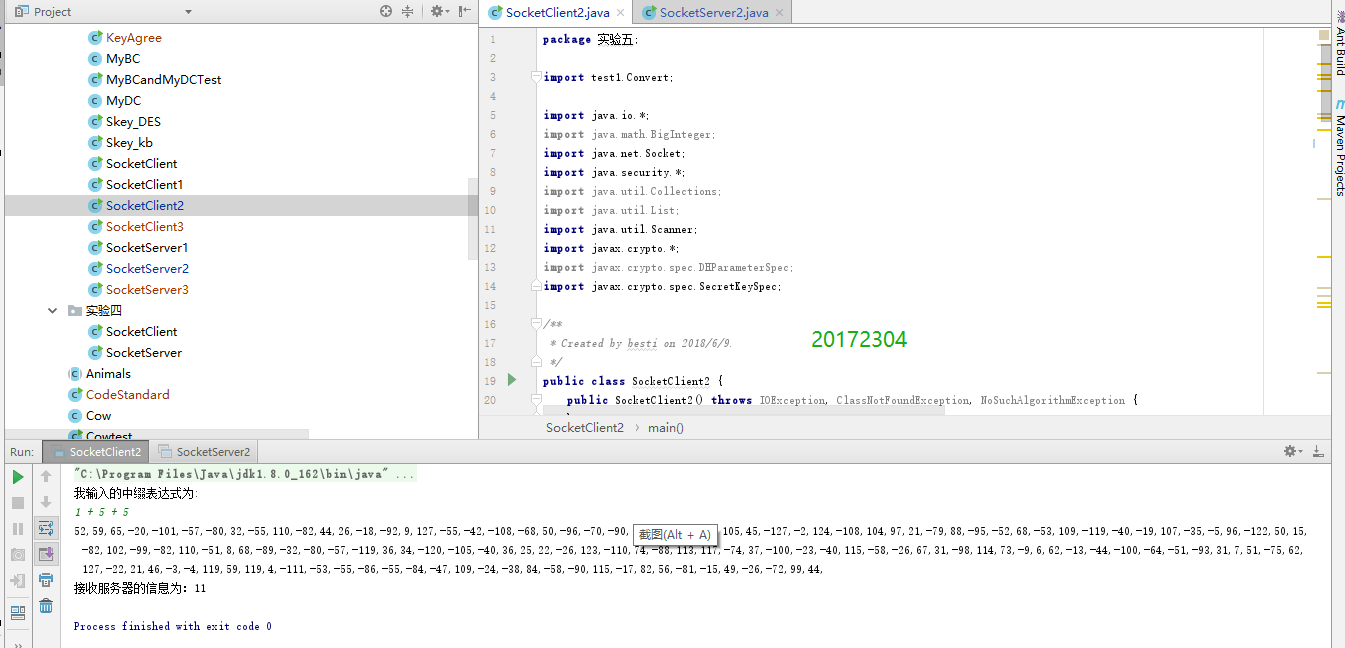
Task: Open the Run panel gear settings menu
Action: point(1294,452)
